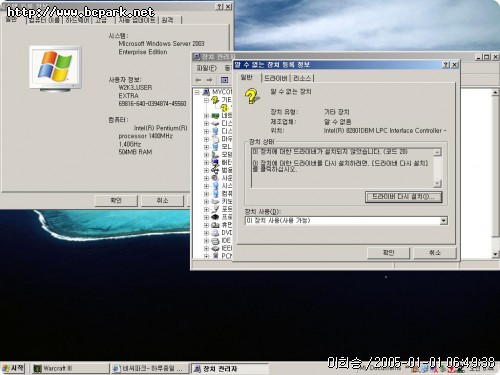Click 취소 in the device properties dialog
Viewport: 500px width, 375px height.
tap(435, 253)
